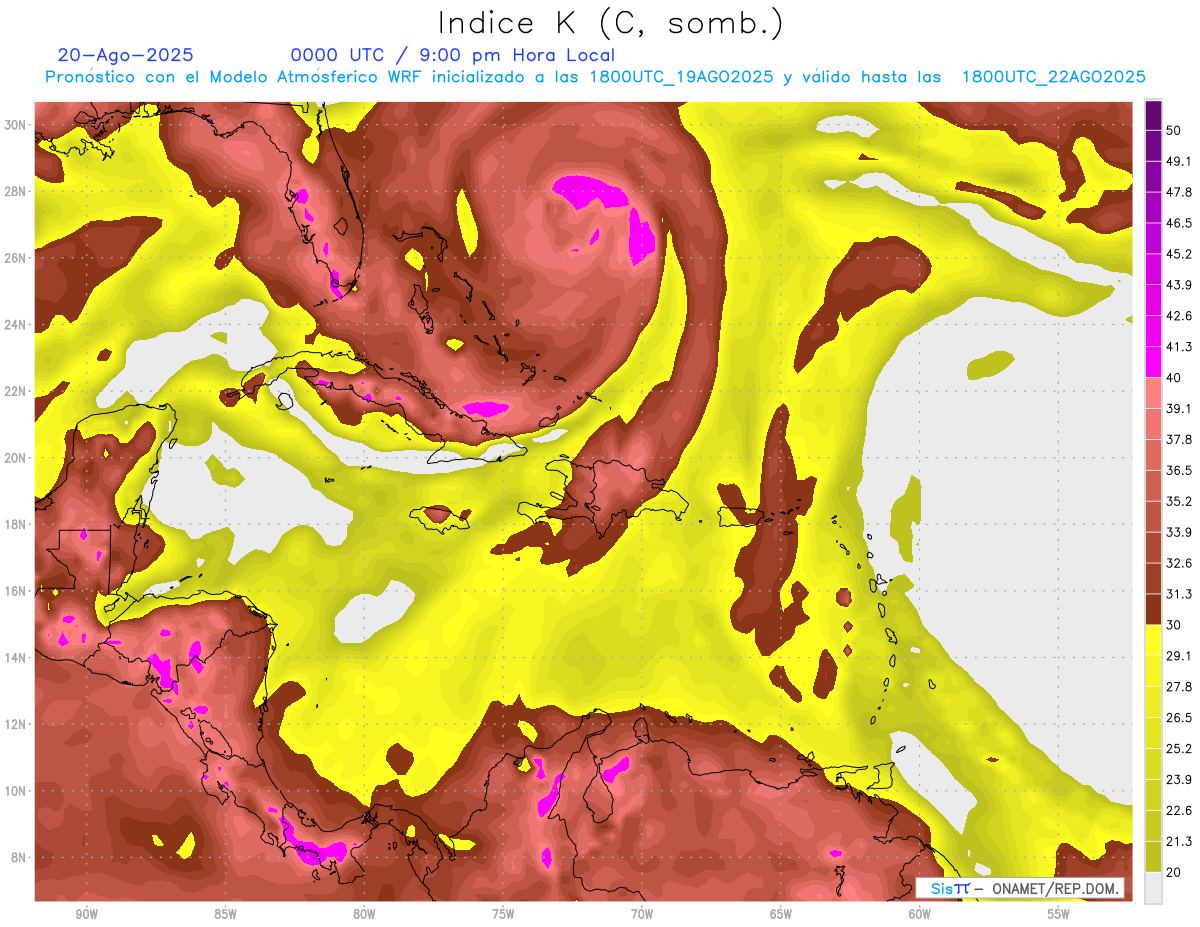Select the date text "20-Ago-2025"
Viewport: 1200px width, 927px height.
[x=126, y=55]
